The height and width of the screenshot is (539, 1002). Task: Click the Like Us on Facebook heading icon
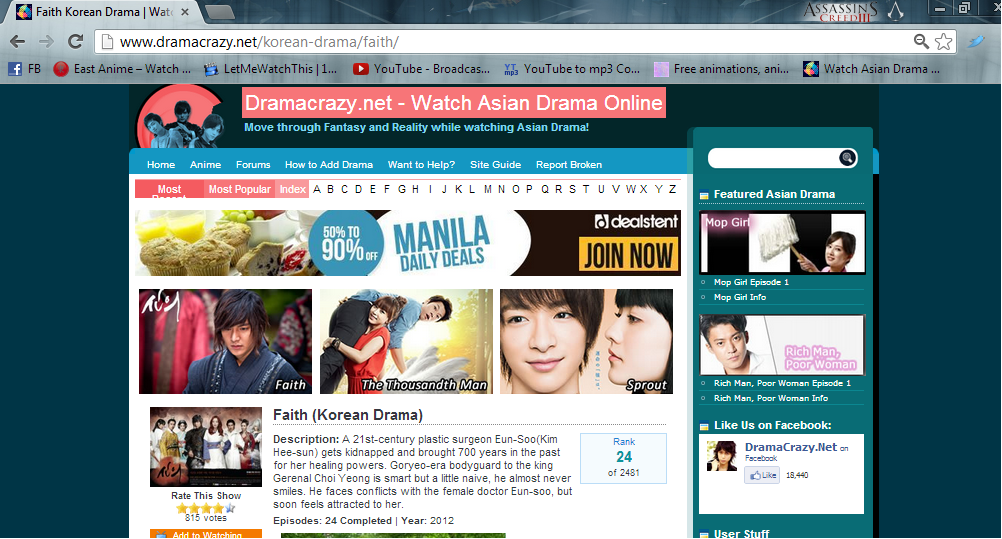click(704, 426)
